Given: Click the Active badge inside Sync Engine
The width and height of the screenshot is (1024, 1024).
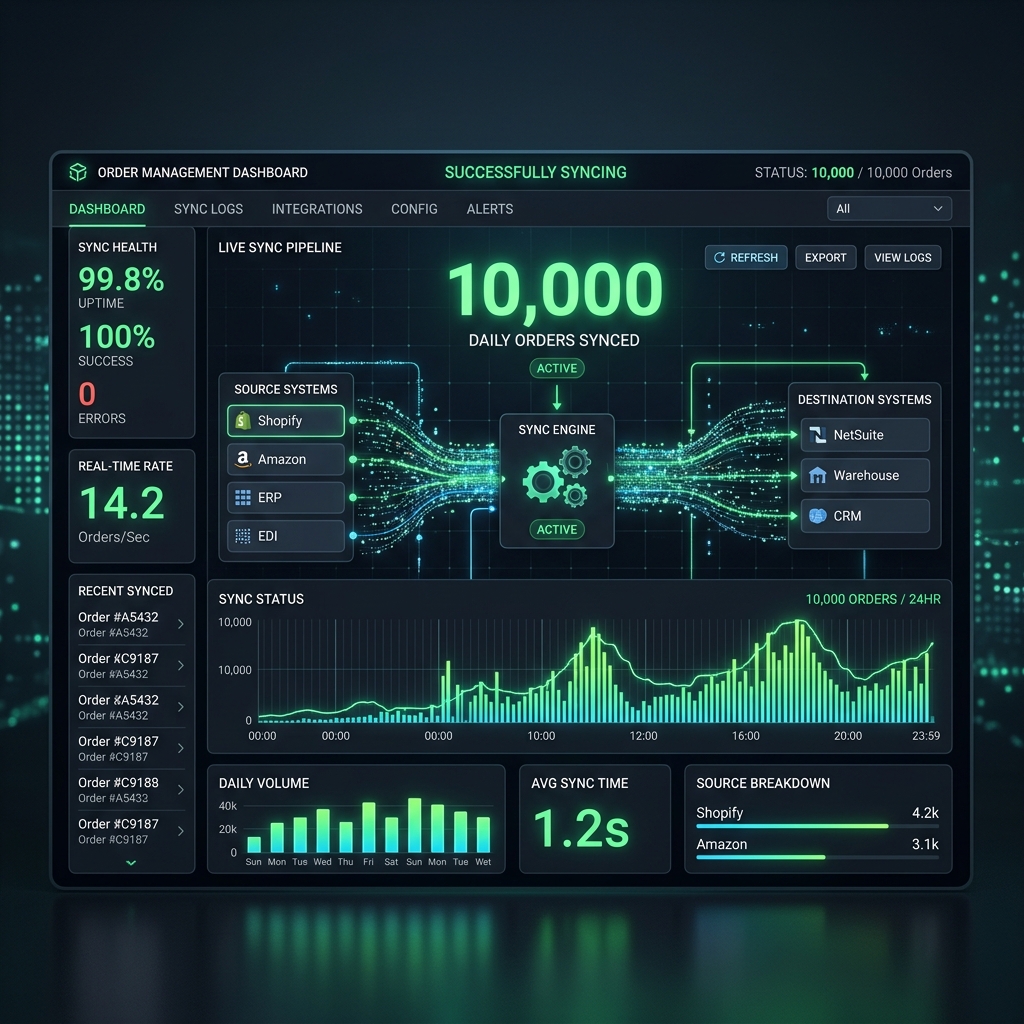Looking at the screenshot, I should 556,530.
